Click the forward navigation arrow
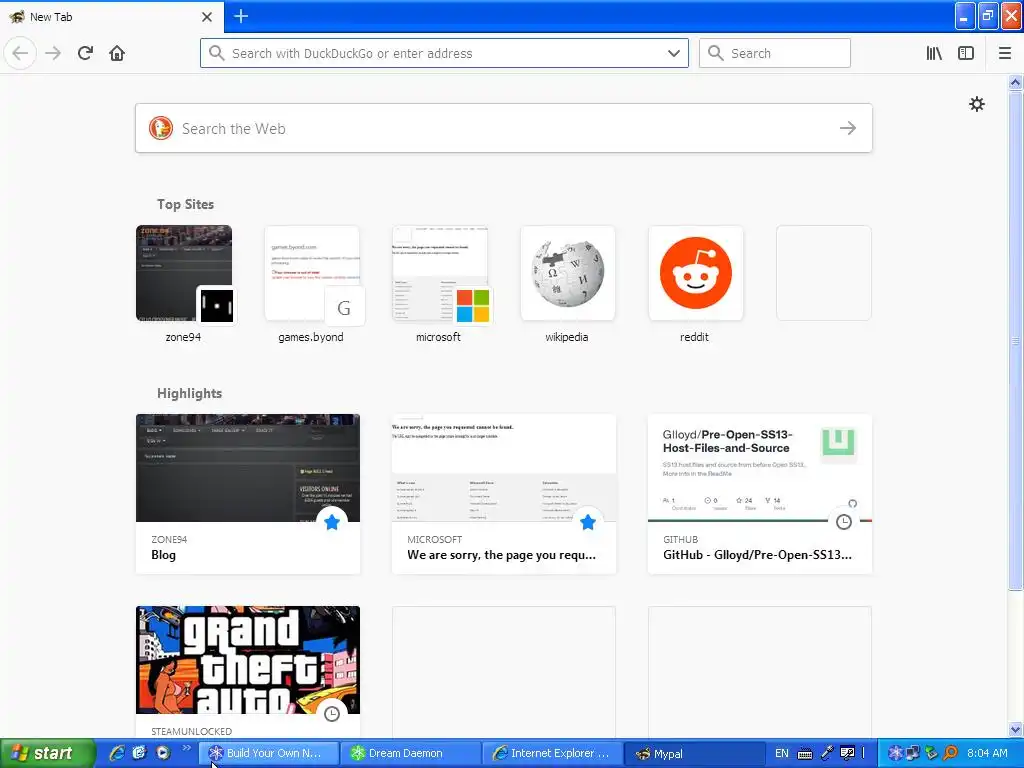This screenshot has height=768, width=1024. (x=53, y=53)
